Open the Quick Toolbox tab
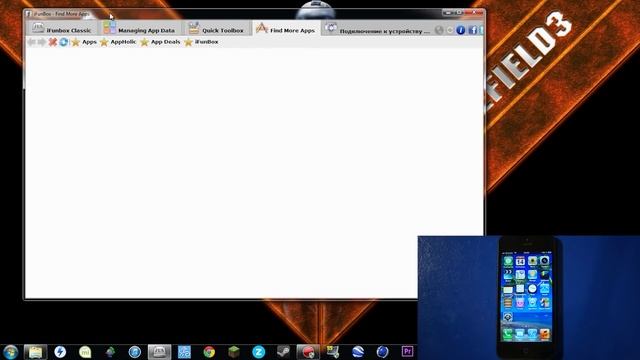Viewport: 640px width, 360px height. (216, 29)
